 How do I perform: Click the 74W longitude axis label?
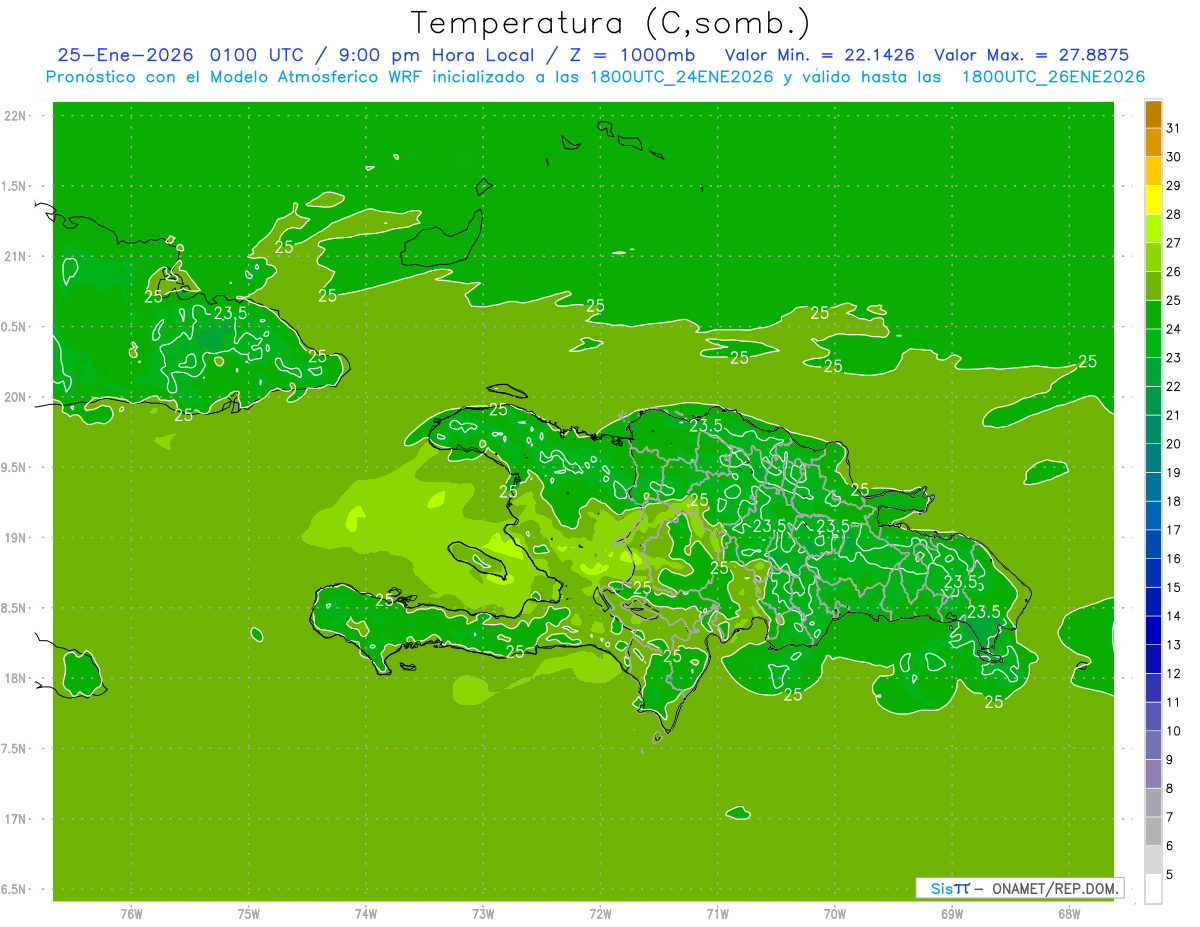tap(366, 914)
